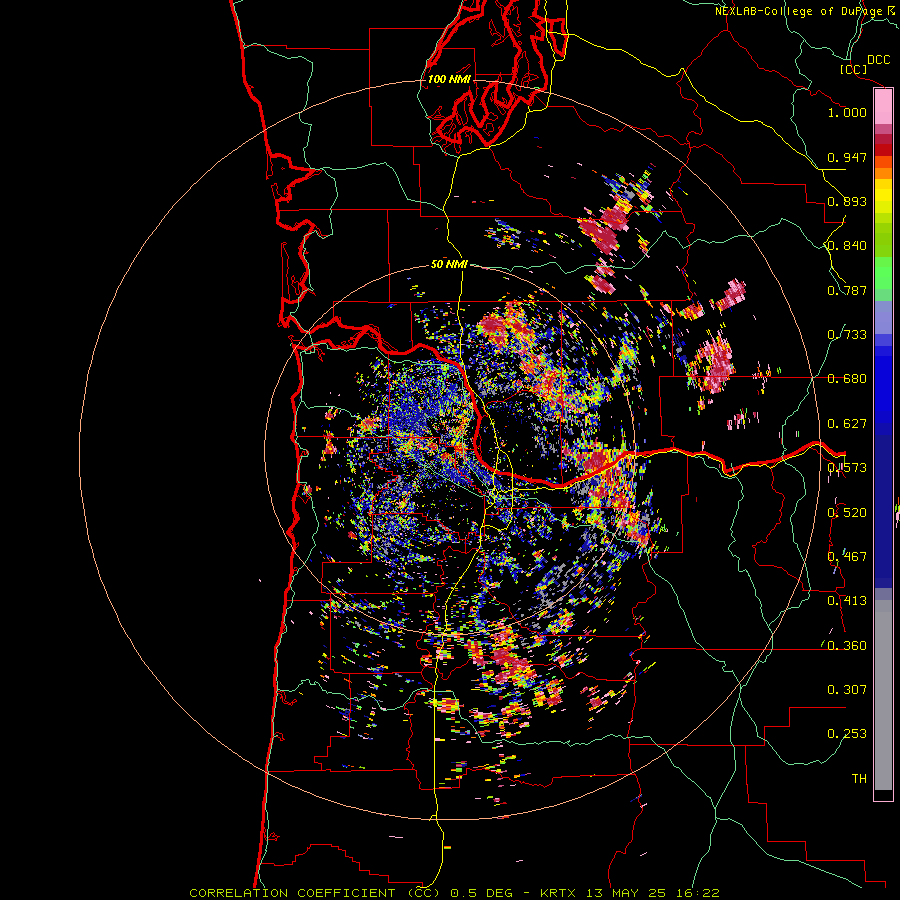Select the 0.307 scale value
900x900 pixels.
[x=847, y=690]
